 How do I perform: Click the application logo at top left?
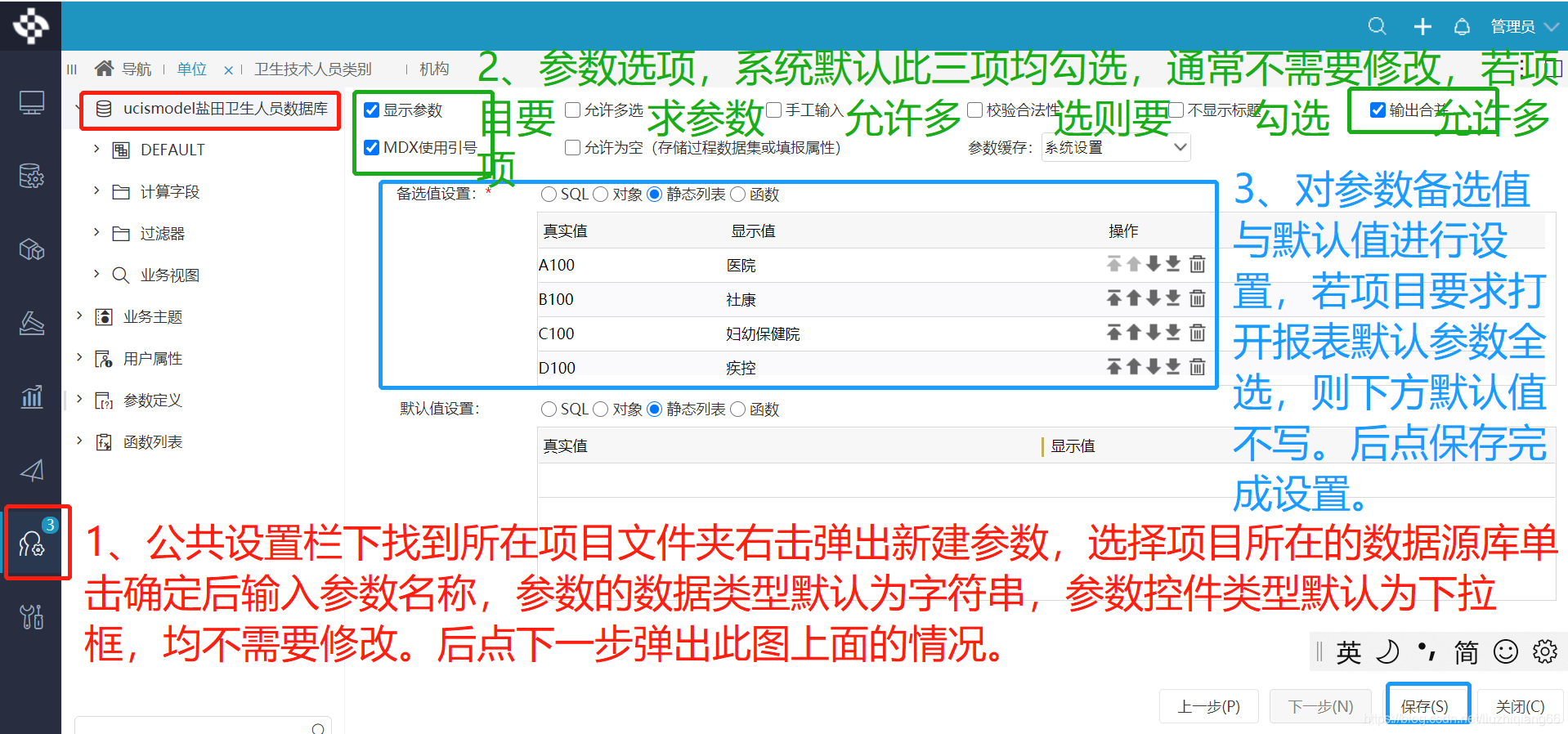click(30, 25)
